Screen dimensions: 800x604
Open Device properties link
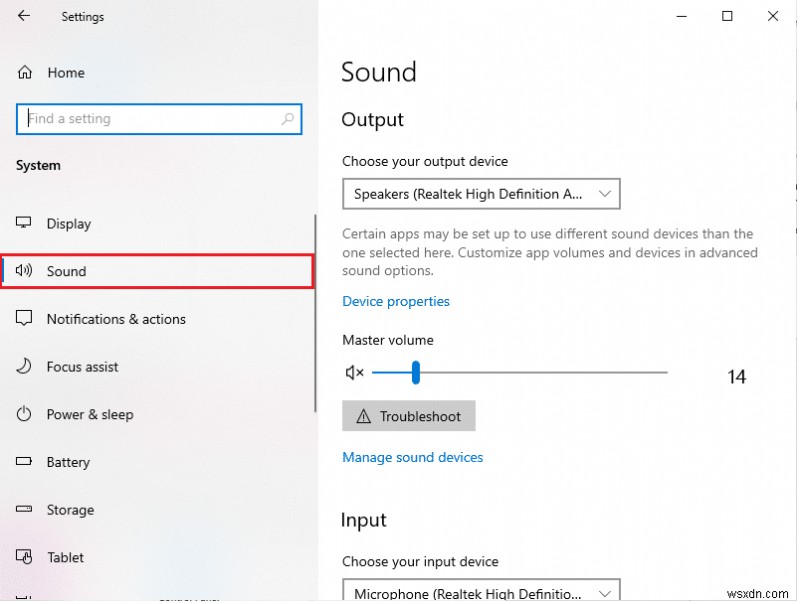(396, 301)
